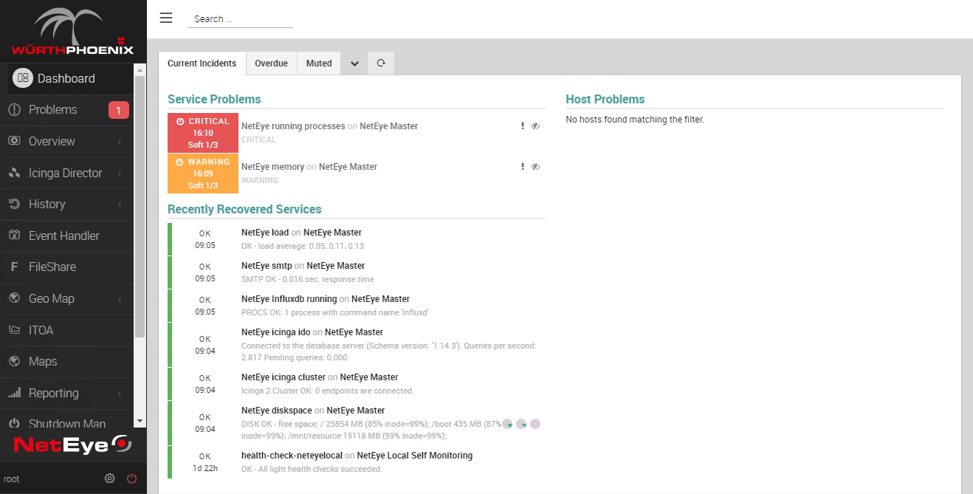This screenshot has height=494, width=973.
Task: Click the red Problems count badge
Action: coord(119,110)
